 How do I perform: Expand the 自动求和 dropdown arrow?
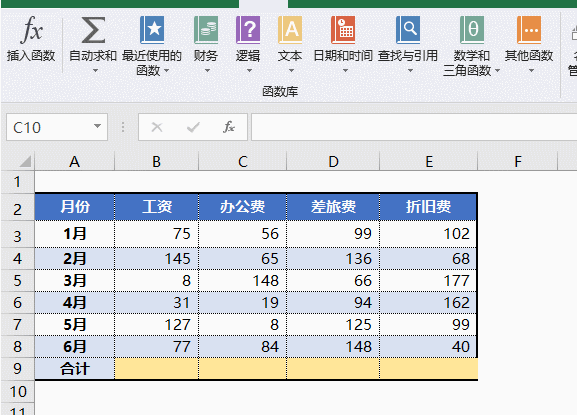click(x=96, y=70)
